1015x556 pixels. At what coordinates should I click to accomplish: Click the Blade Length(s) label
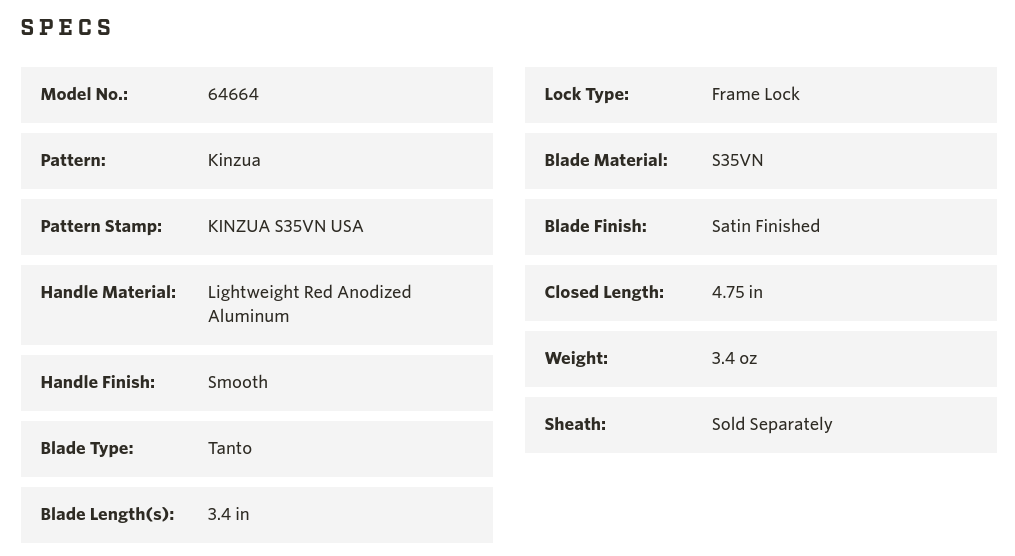[107, 514]
